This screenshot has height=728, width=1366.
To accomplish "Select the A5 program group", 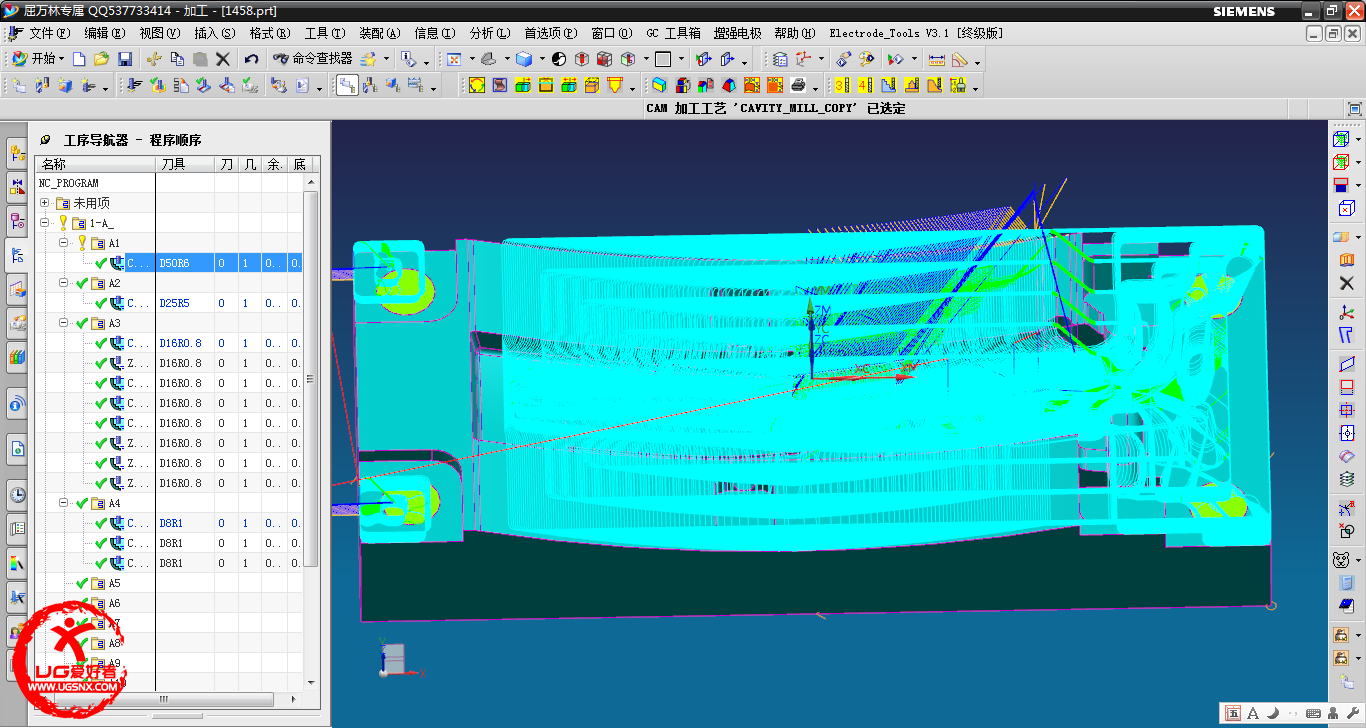I will click(114, 583).
